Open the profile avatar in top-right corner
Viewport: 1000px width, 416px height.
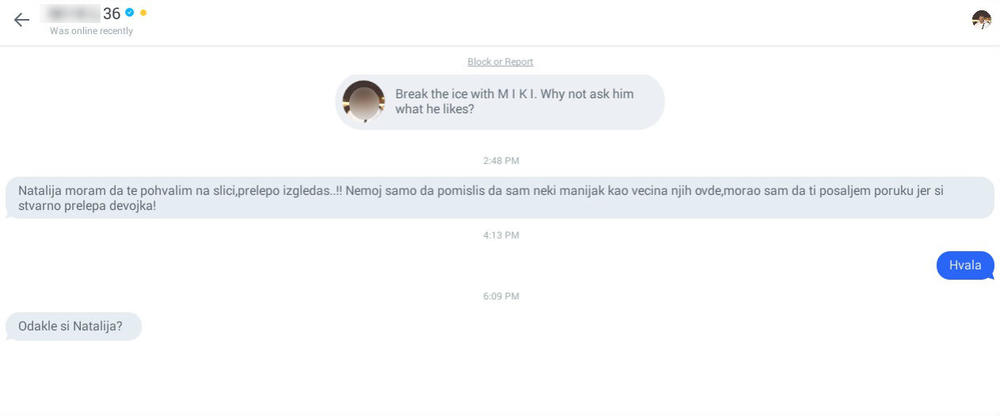pos(981,20)
